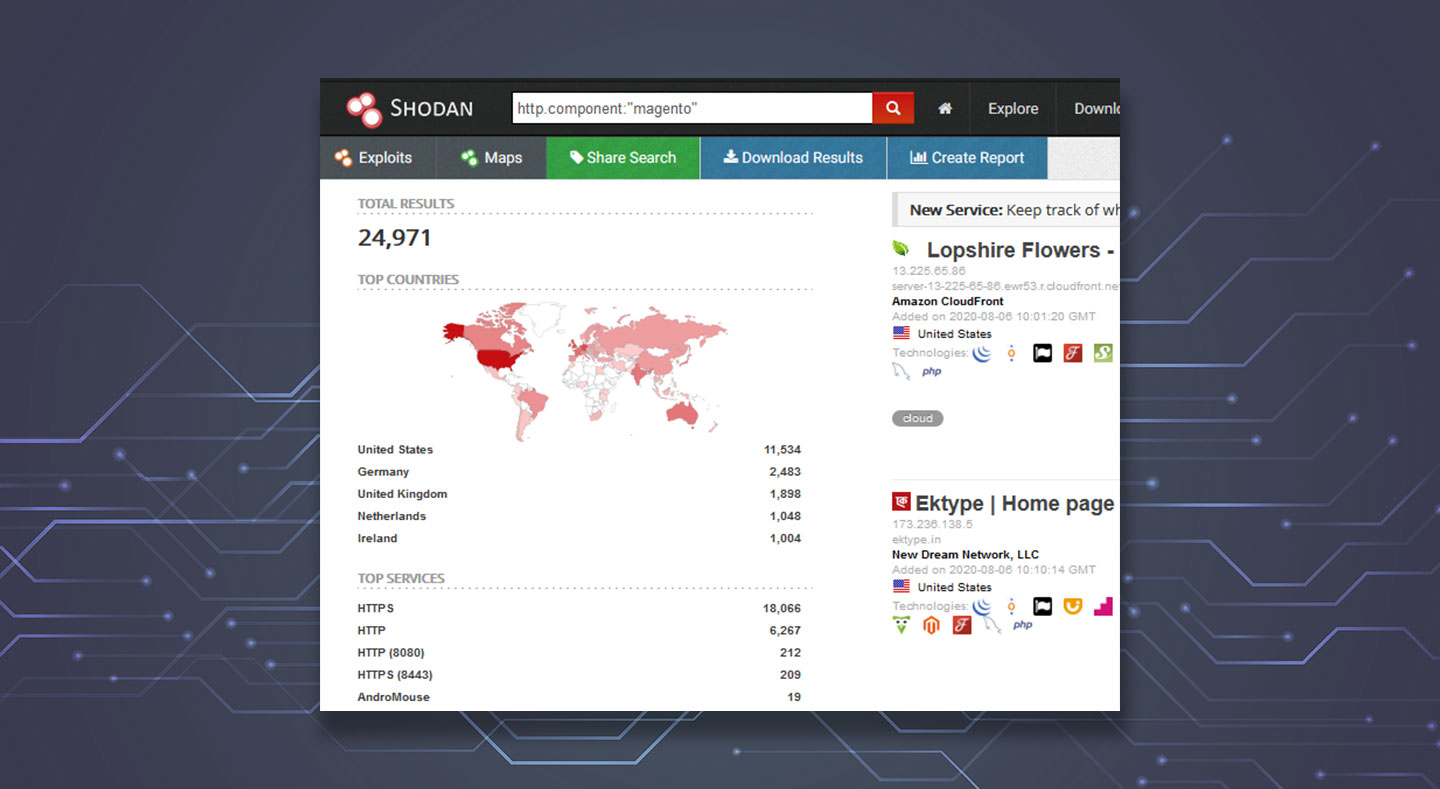Click the php icon under Lopshire Flowers
1440x789 pixels.
[x=931, y=372]
